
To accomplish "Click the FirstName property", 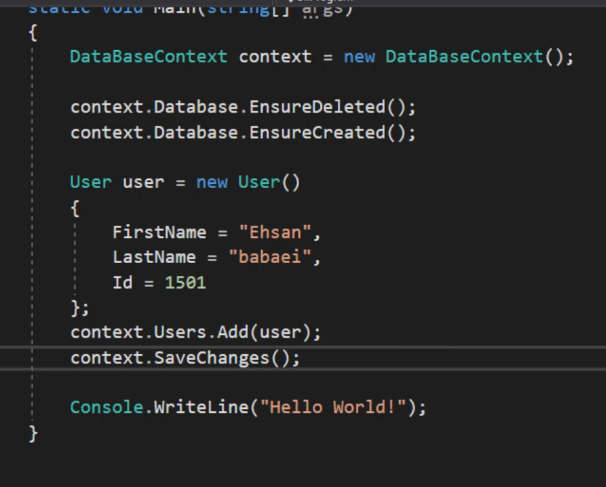I will pyautogui.click(x=159, y=232).
